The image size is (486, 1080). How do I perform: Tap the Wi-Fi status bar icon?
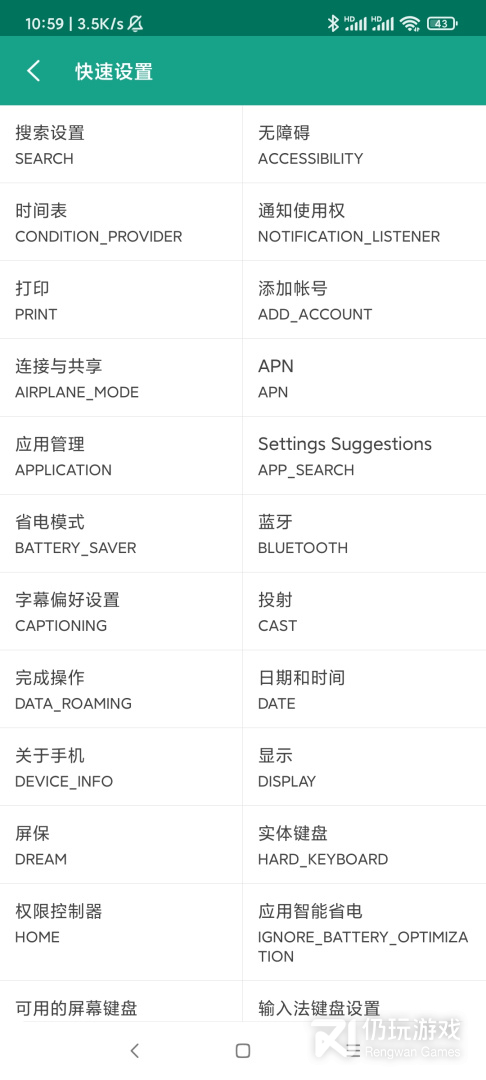tap(410, 23)
